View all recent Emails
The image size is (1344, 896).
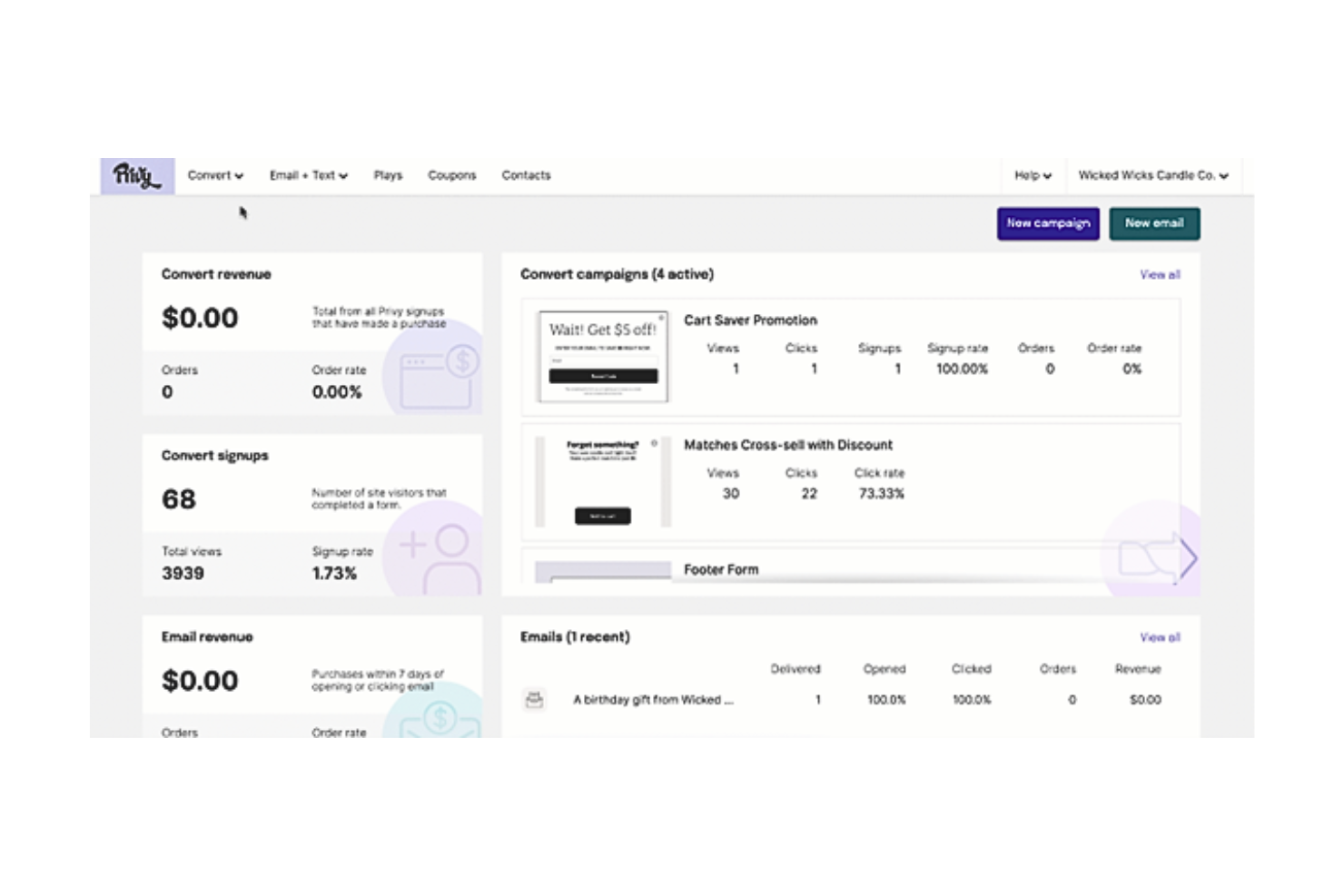[1159, 636]
